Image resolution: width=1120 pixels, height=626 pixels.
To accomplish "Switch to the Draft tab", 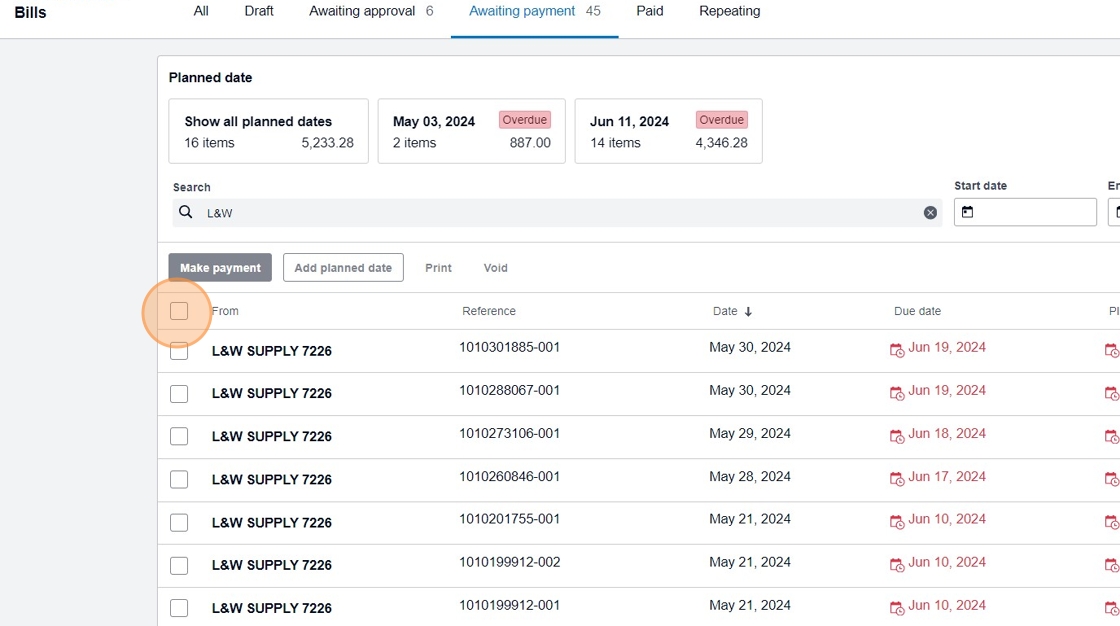I will tap(259, 11).
